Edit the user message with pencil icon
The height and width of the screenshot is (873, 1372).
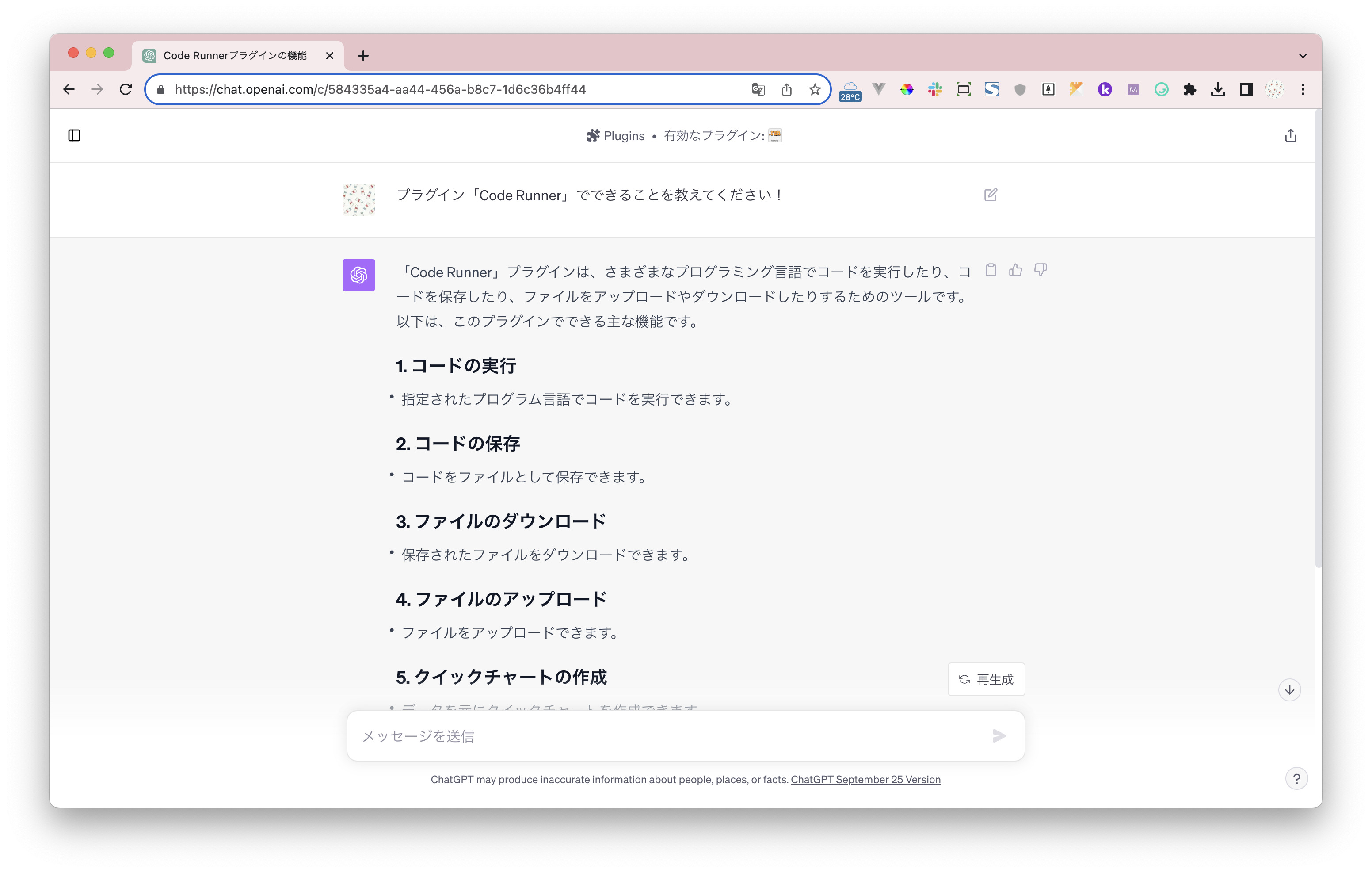click(x=990, y=195)
